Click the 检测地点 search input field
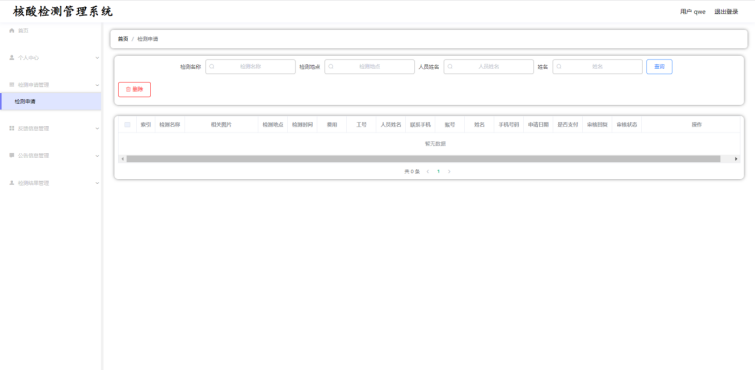The width and height of the screenshot is (755, 371). [x=369, y=66]
